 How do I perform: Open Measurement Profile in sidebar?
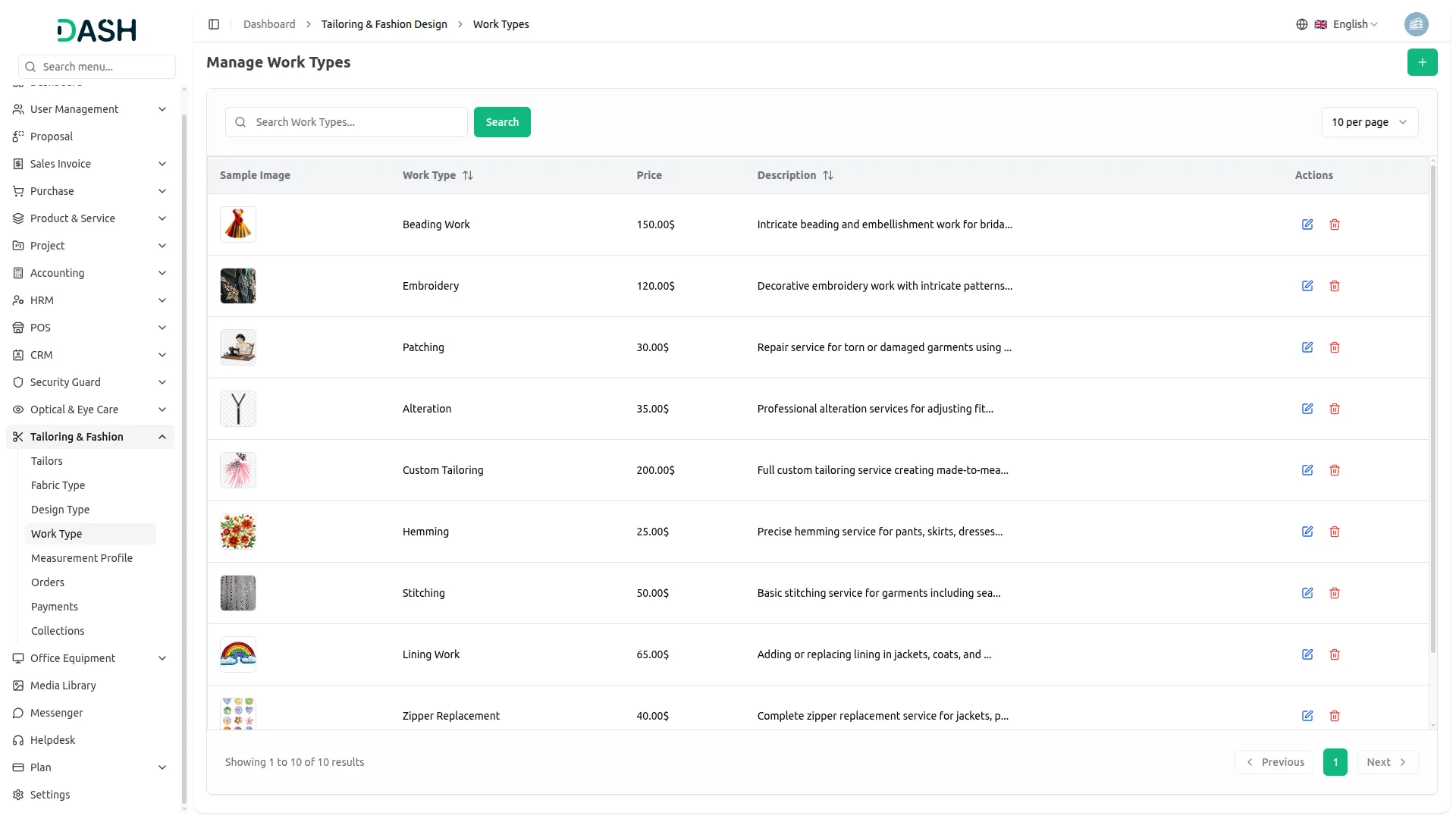(x=82, y=558)
